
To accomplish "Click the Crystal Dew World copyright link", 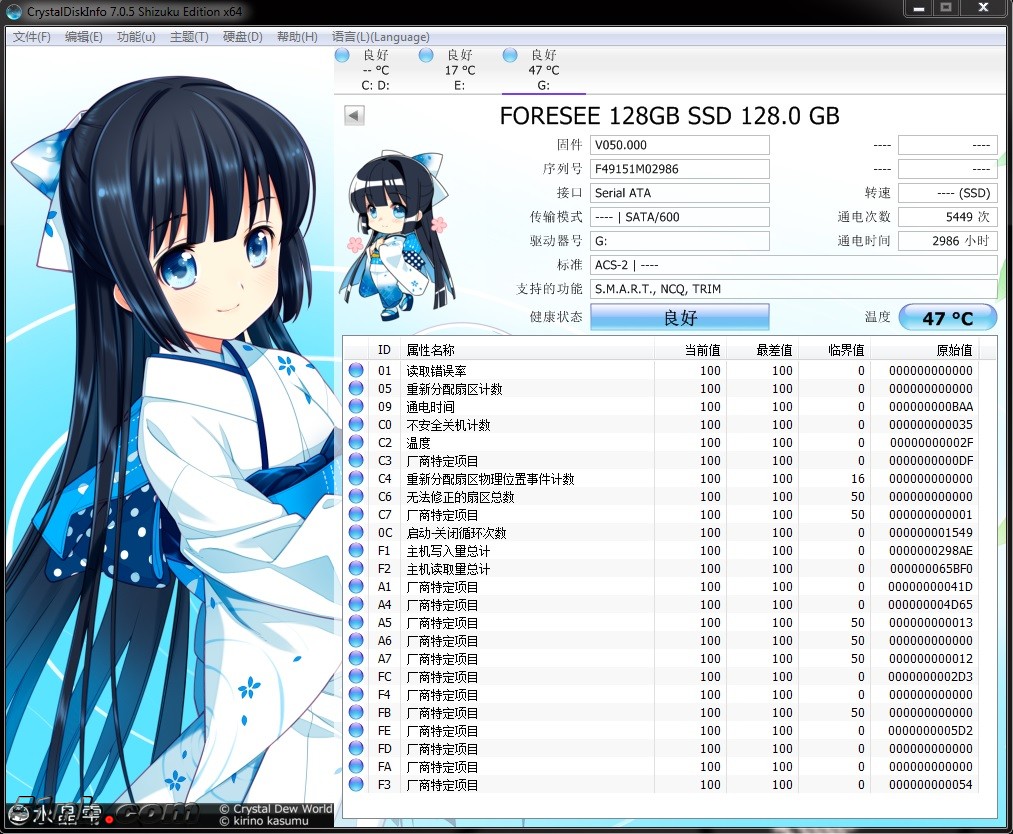I will tap(276, 809).
